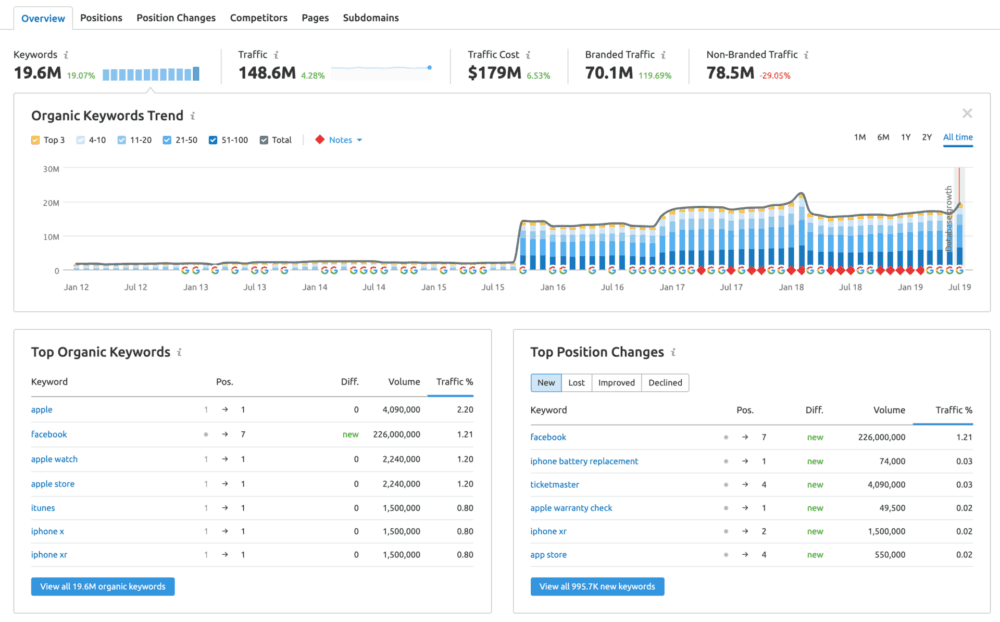Image resolution: width=1000 pixels, height=622 pixels.
Task: Select the 1M time range
Action: [860, 137]
